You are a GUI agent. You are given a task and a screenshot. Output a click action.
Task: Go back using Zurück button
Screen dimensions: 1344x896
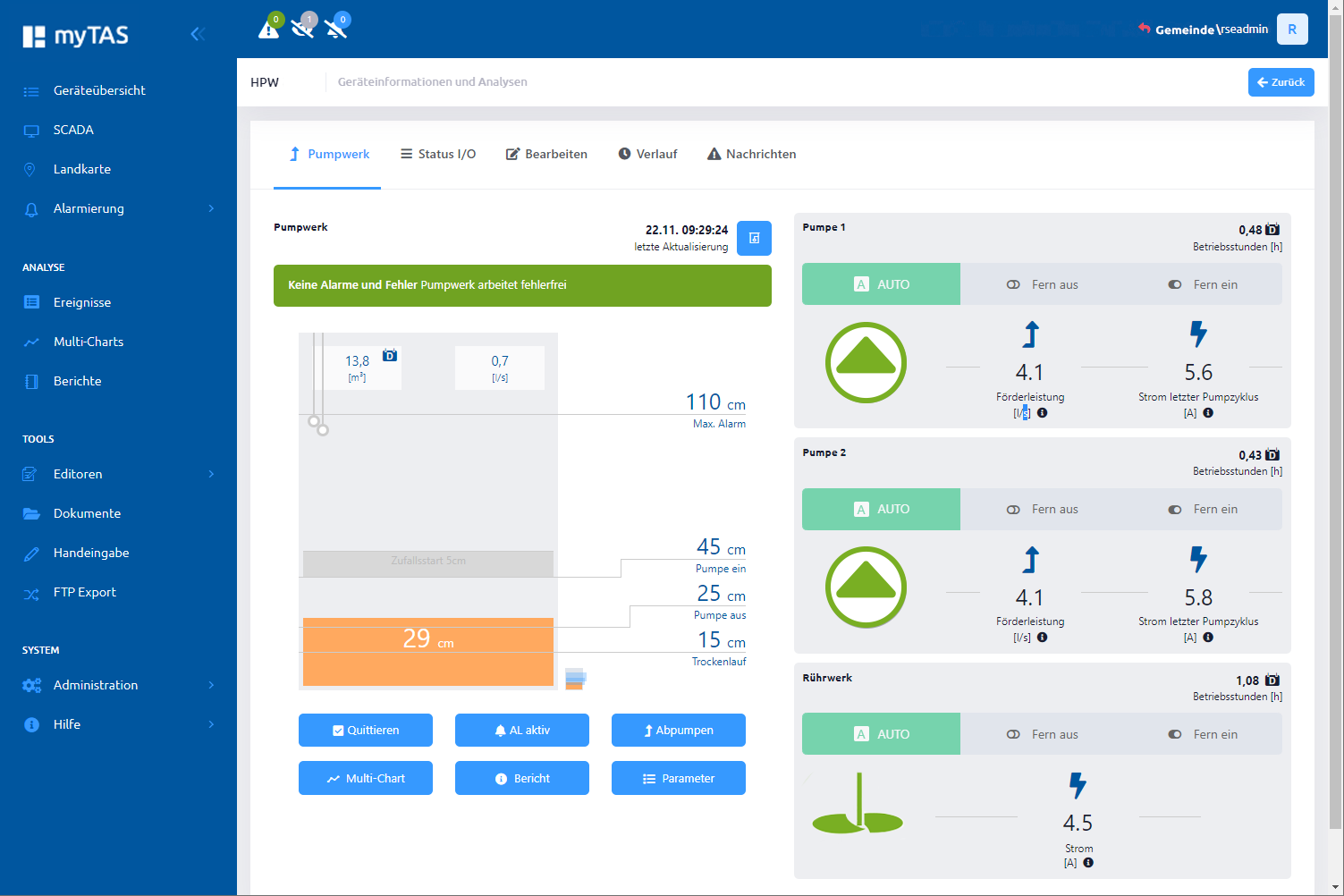1281,82
